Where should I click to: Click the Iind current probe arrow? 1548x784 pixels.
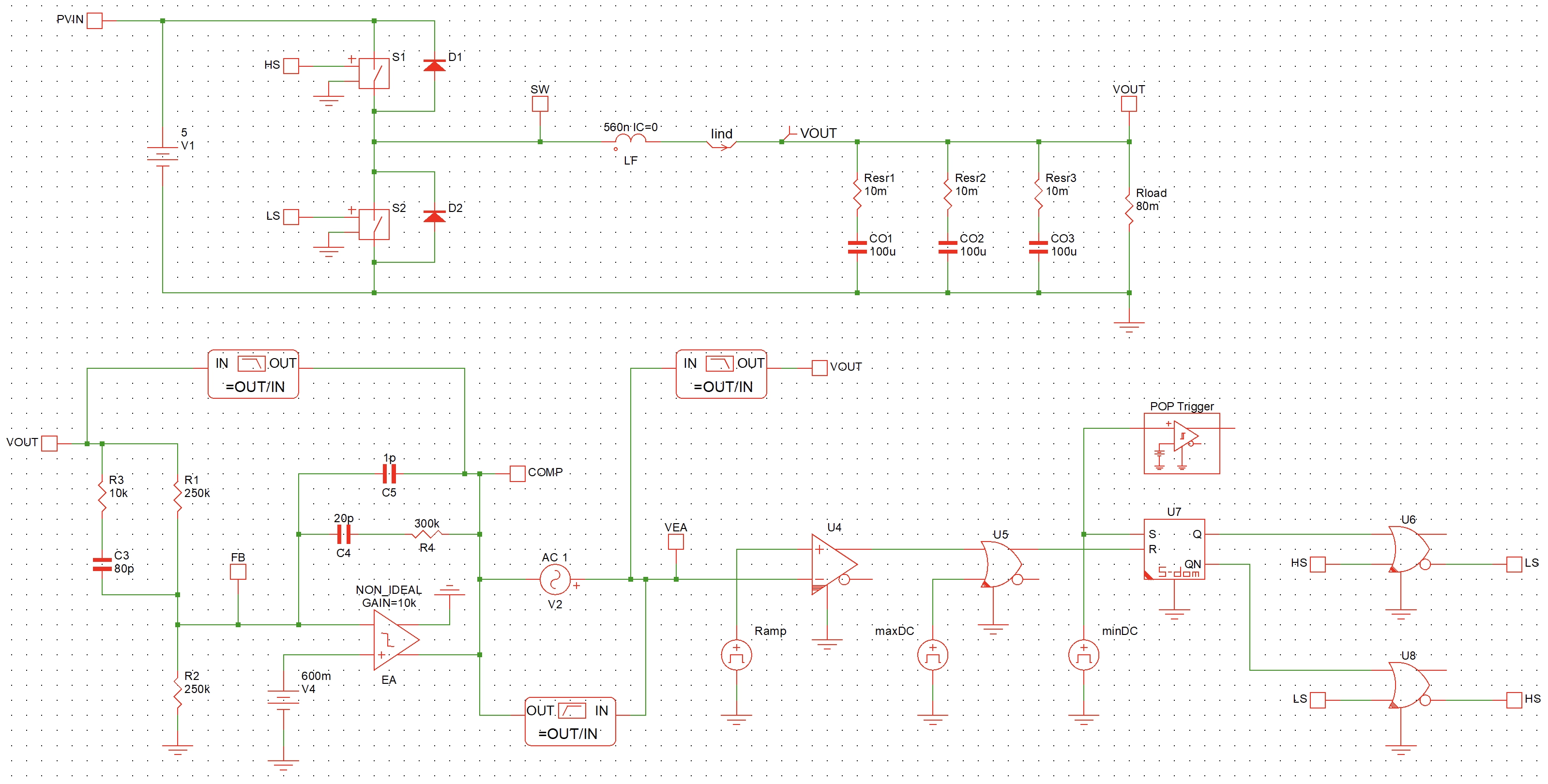[721, 144]
